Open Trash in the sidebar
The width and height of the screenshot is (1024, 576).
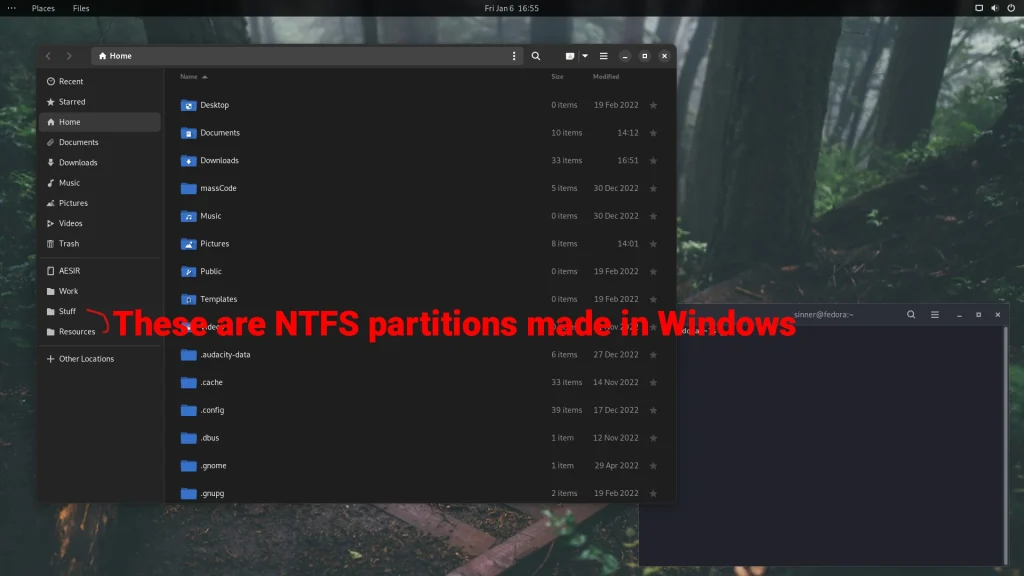click(x=68, y=243)
